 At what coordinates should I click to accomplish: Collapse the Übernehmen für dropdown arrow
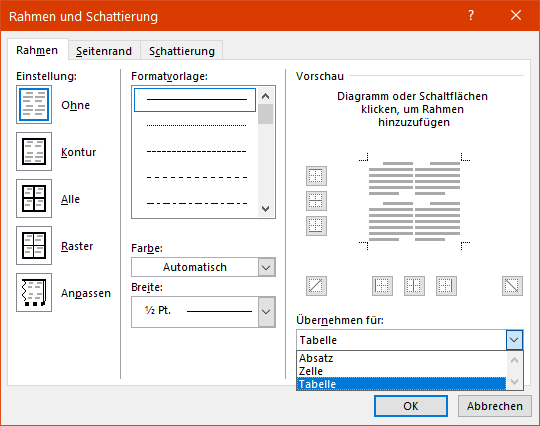coord(515,340)
